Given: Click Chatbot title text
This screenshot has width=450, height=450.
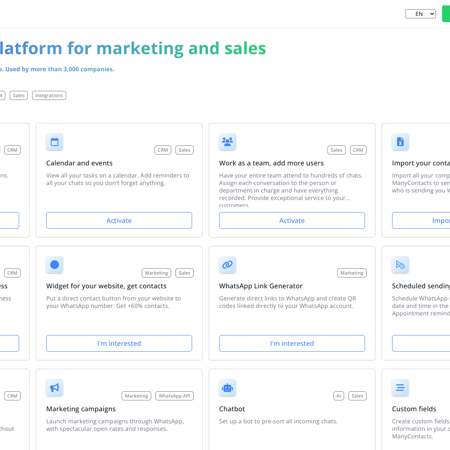Looking at the screenshot, I should tap(232, 409).
